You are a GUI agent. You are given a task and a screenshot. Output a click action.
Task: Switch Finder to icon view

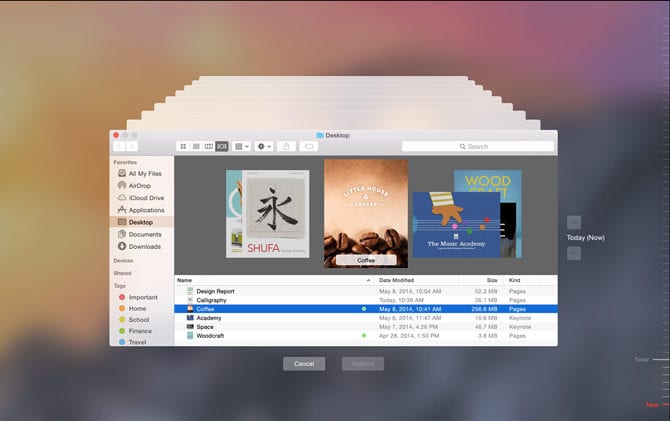click(x=183, y=146)
